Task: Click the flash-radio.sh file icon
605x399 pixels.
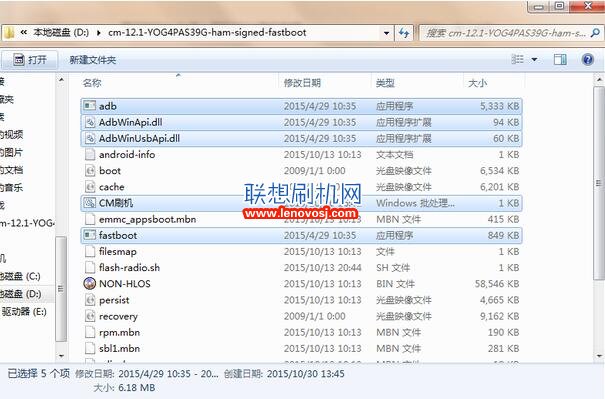Action: click(90, 267)
